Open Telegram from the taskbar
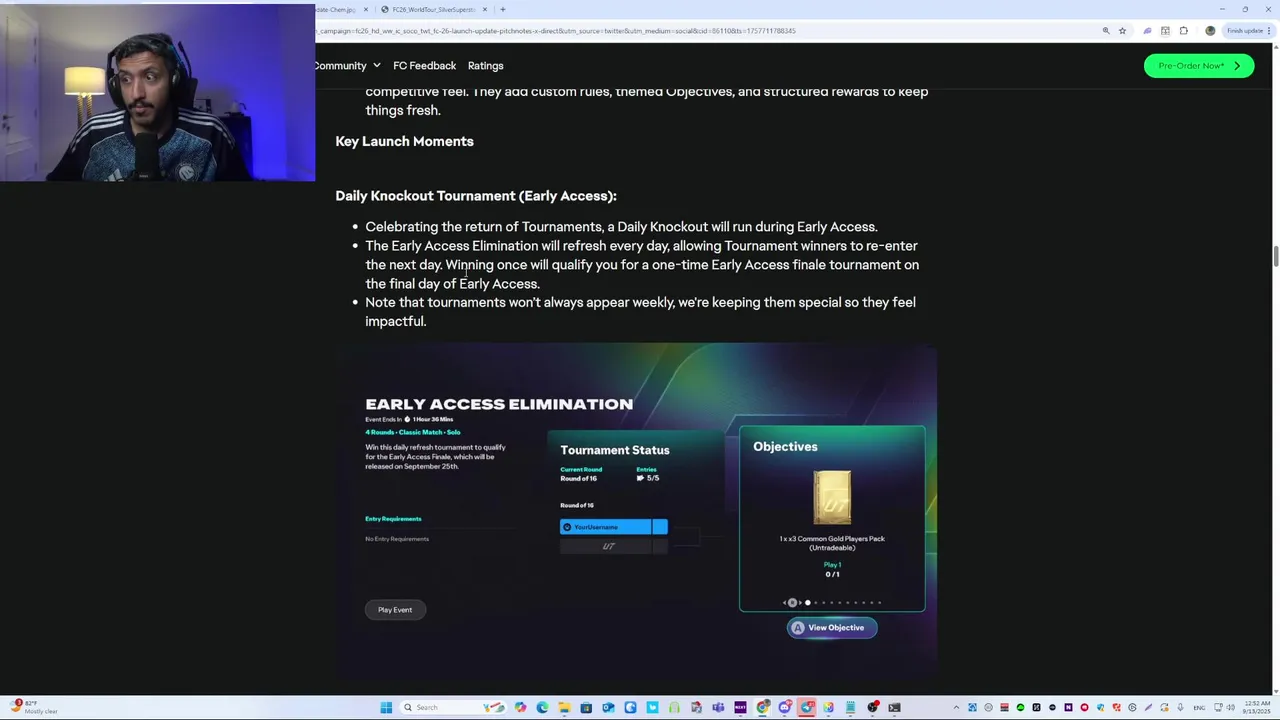 click(x=807, y=707)
